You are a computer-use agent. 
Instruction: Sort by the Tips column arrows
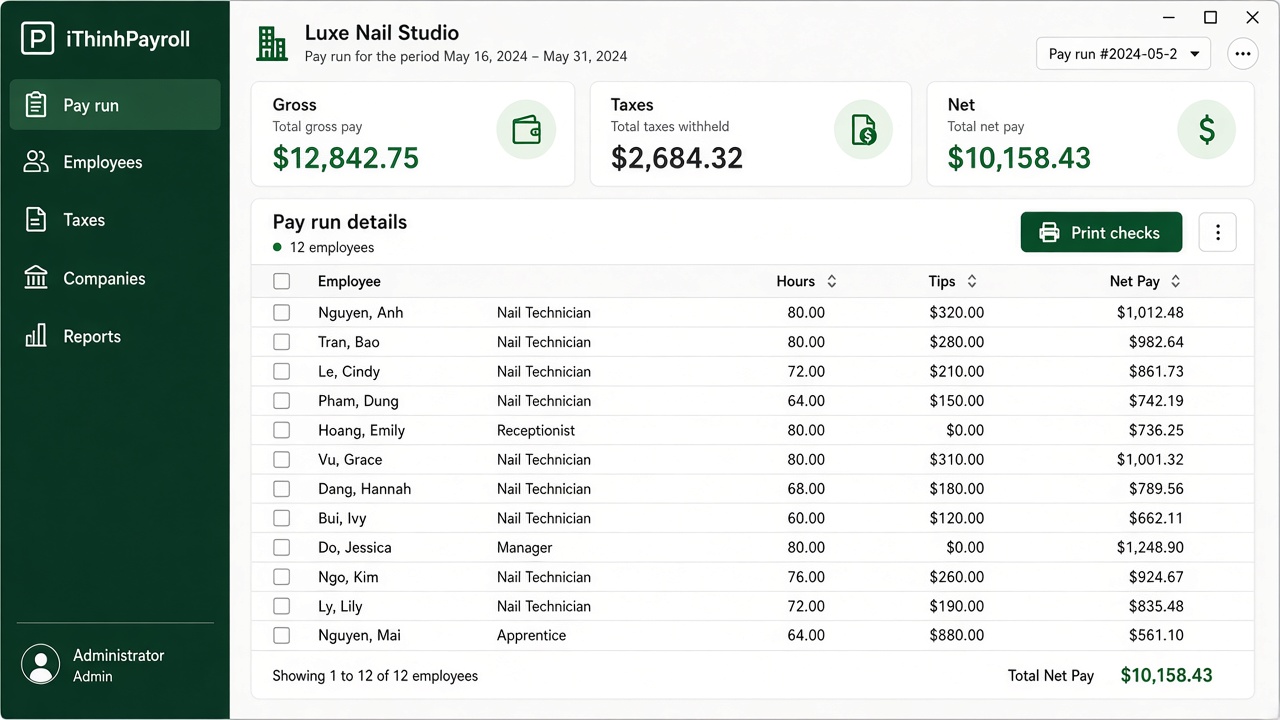[x=971, y=282]
